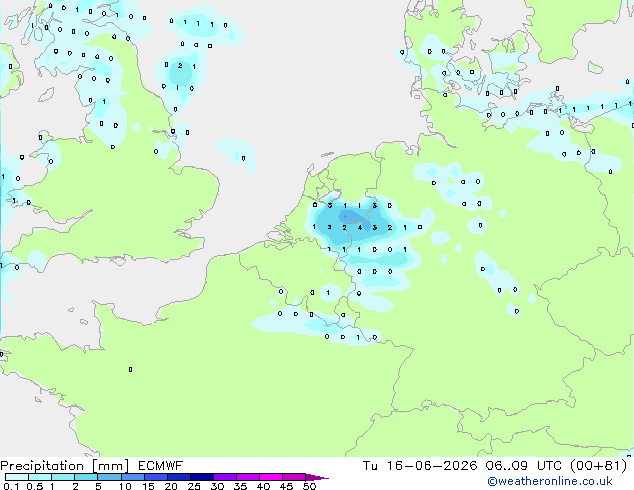Select the 40–45 mm magenta legend swatch
This screenshot has height=490, width=634.
point(271,477)
